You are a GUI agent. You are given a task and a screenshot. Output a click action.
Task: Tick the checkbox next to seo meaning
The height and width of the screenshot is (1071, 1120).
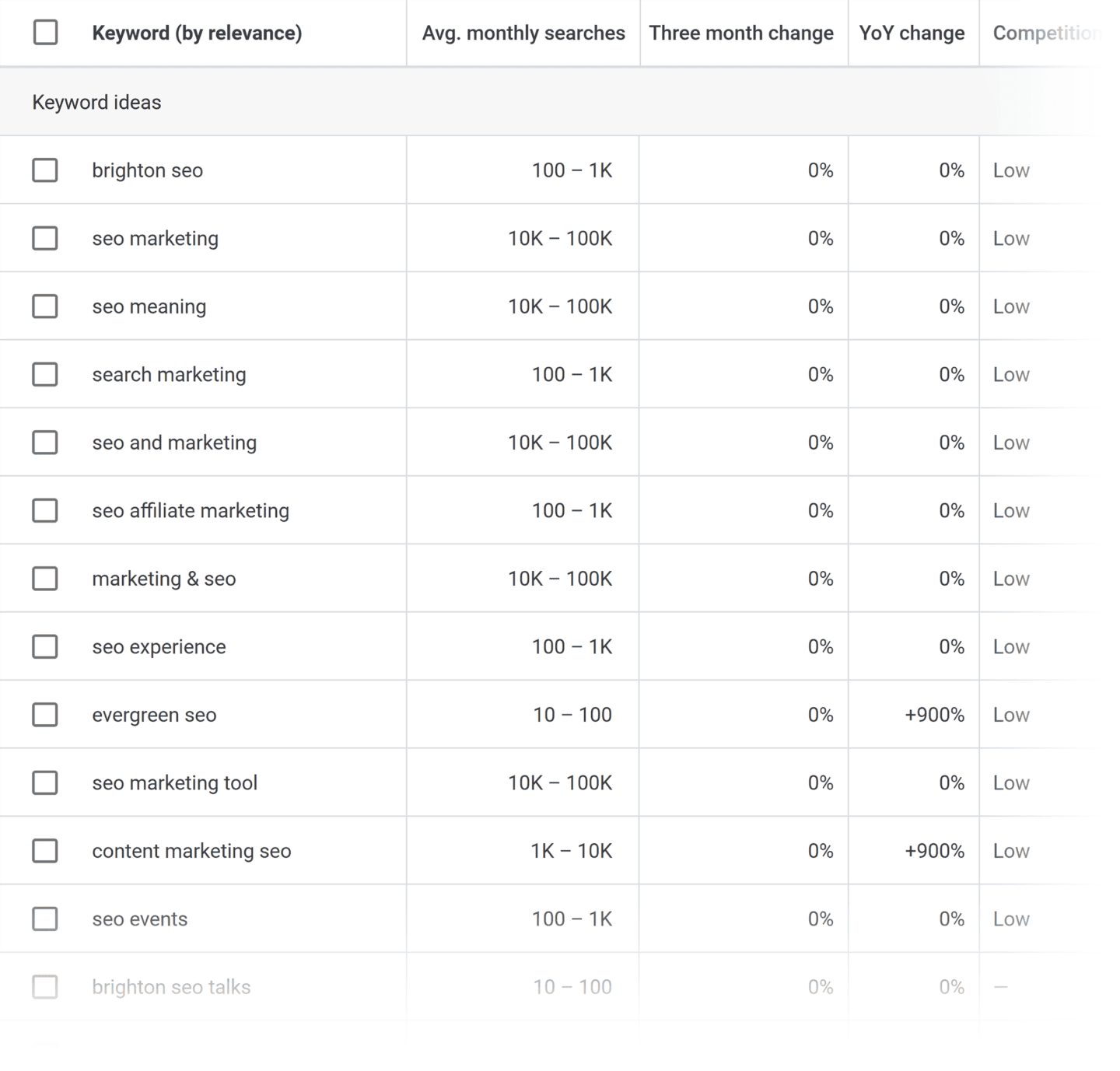tap(44, 306)
